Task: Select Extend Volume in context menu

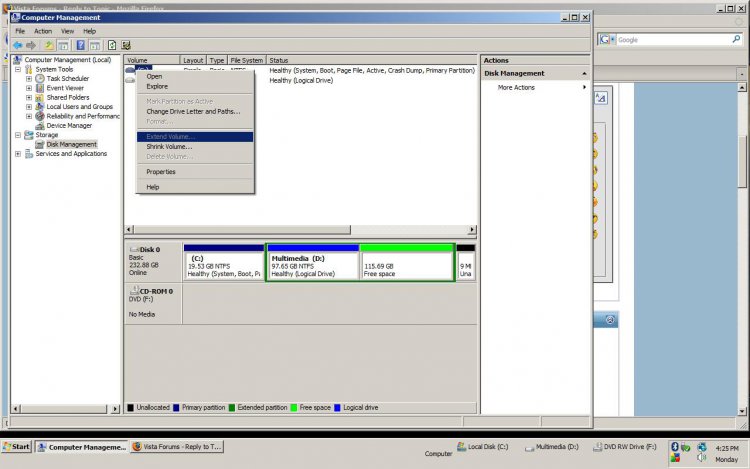Action: [195, 137]
